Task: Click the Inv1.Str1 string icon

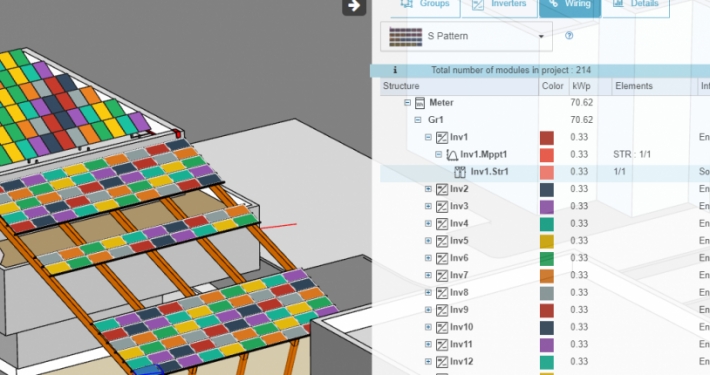Action: coord(460,172)
